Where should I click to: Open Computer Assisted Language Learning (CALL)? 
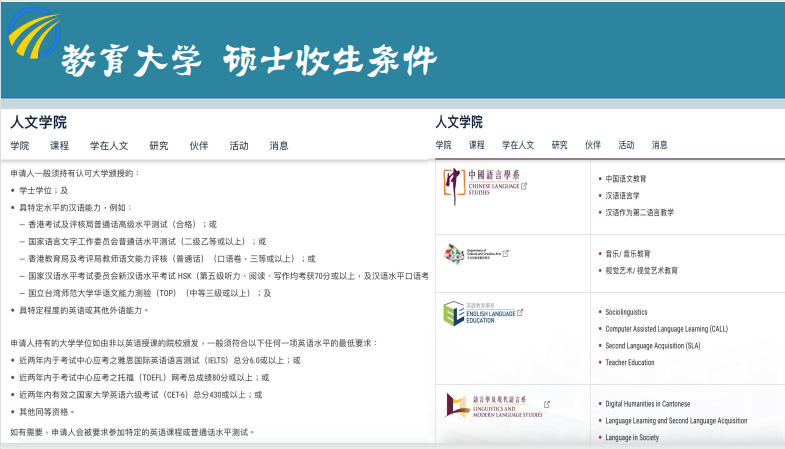[666, 329]
